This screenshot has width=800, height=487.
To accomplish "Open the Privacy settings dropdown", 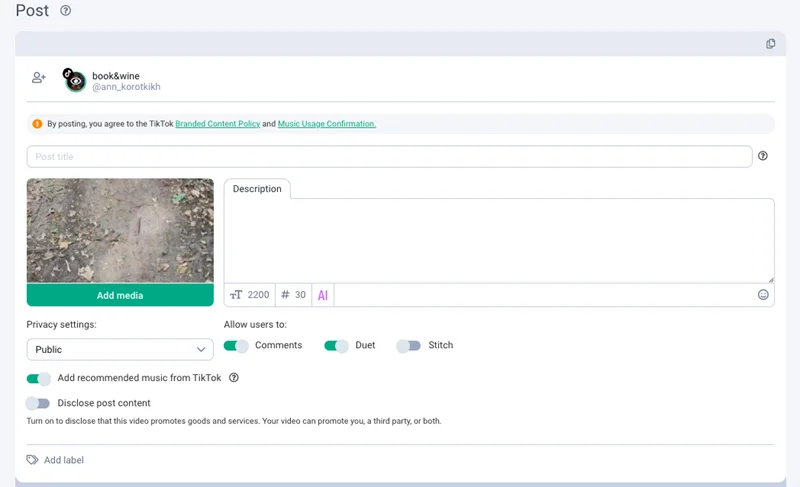I will click(x=119, y=349).
